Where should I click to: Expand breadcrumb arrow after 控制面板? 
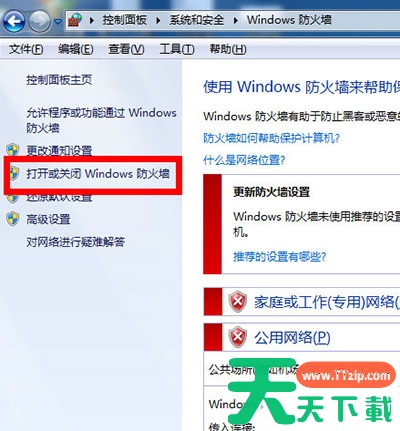pos(158,20)
